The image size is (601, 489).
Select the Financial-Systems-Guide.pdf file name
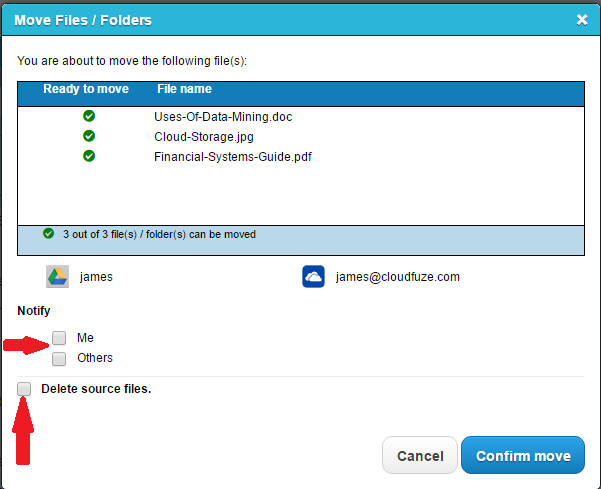tap(233, 157)
